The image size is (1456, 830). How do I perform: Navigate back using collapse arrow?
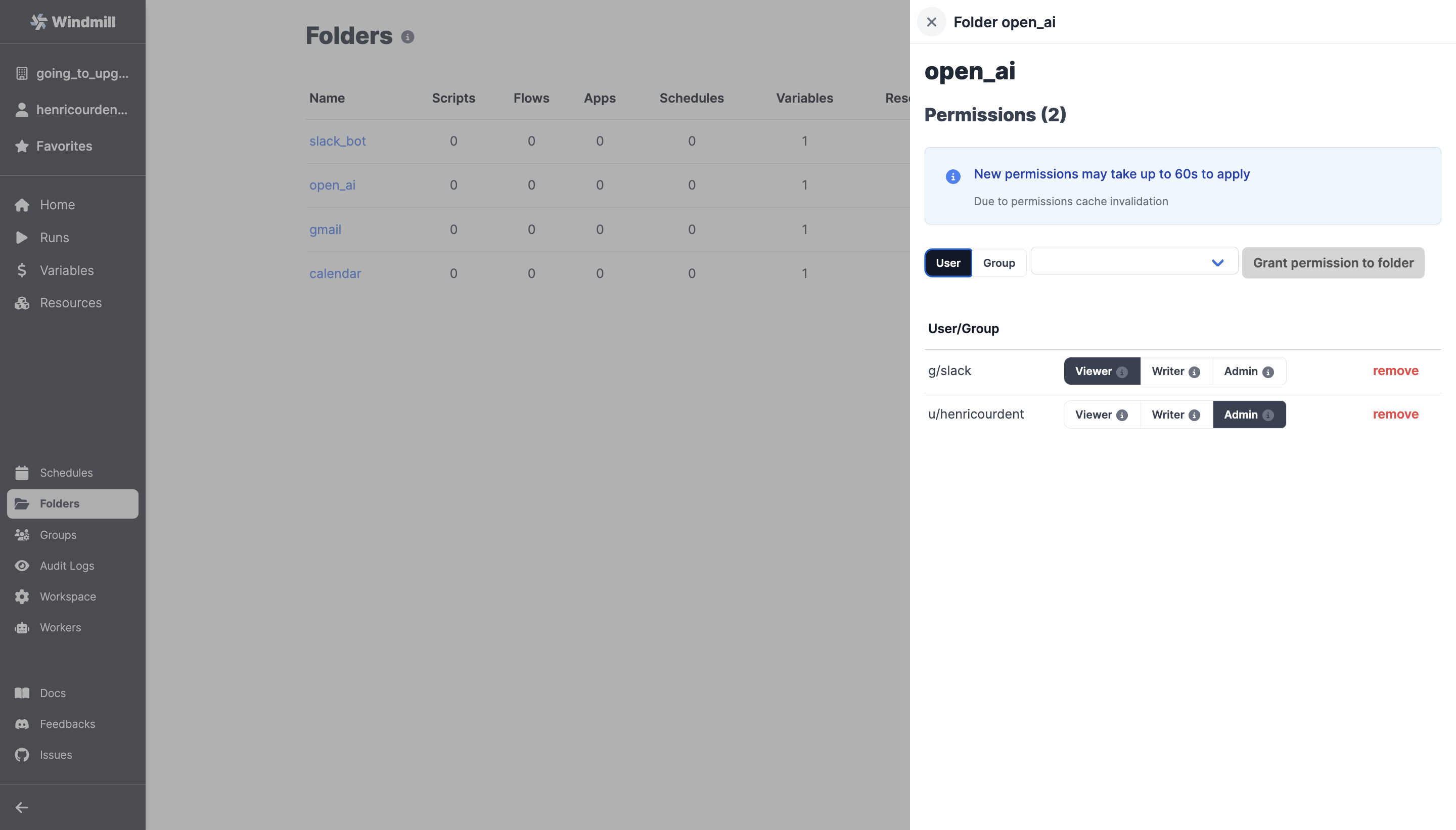tap(22, 808)
